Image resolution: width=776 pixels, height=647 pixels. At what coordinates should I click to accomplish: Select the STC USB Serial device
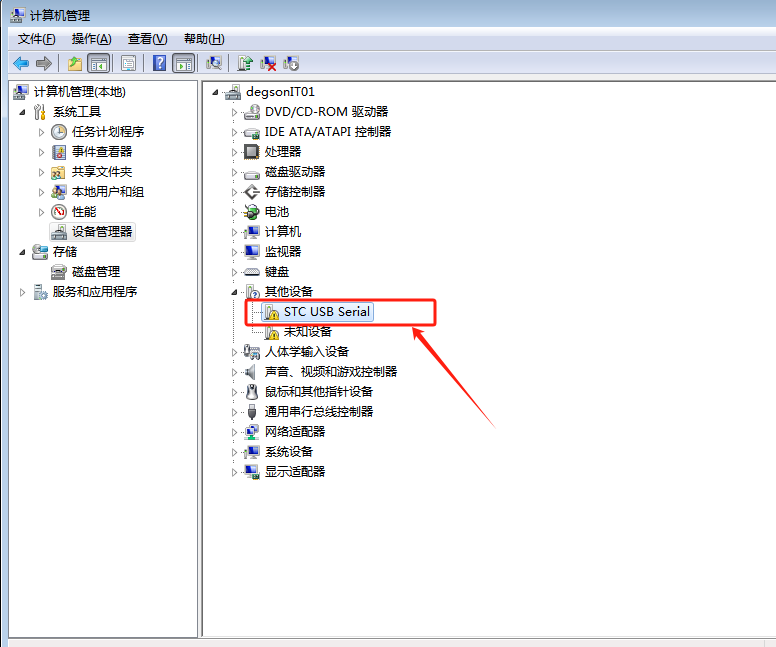pos(327,311)
